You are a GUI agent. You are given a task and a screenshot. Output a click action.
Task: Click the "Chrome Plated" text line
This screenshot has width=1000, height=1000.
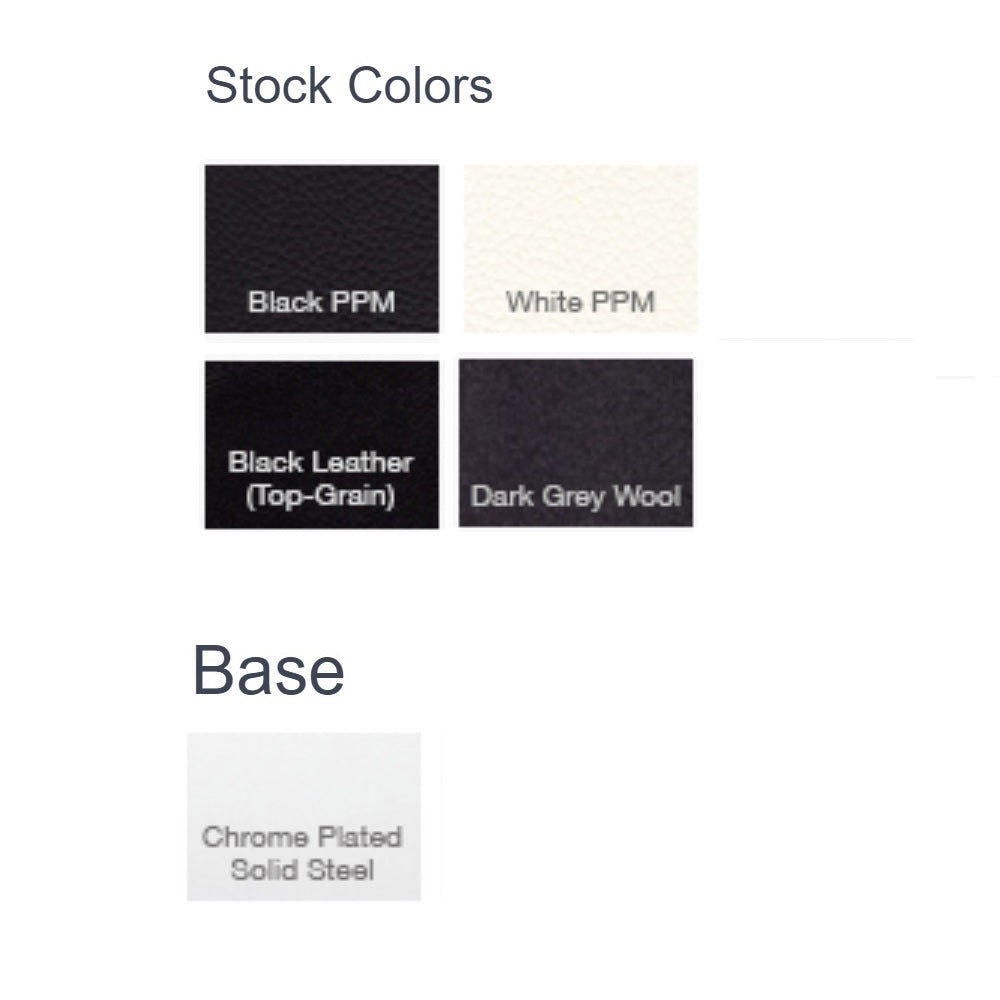click(302, 837)
